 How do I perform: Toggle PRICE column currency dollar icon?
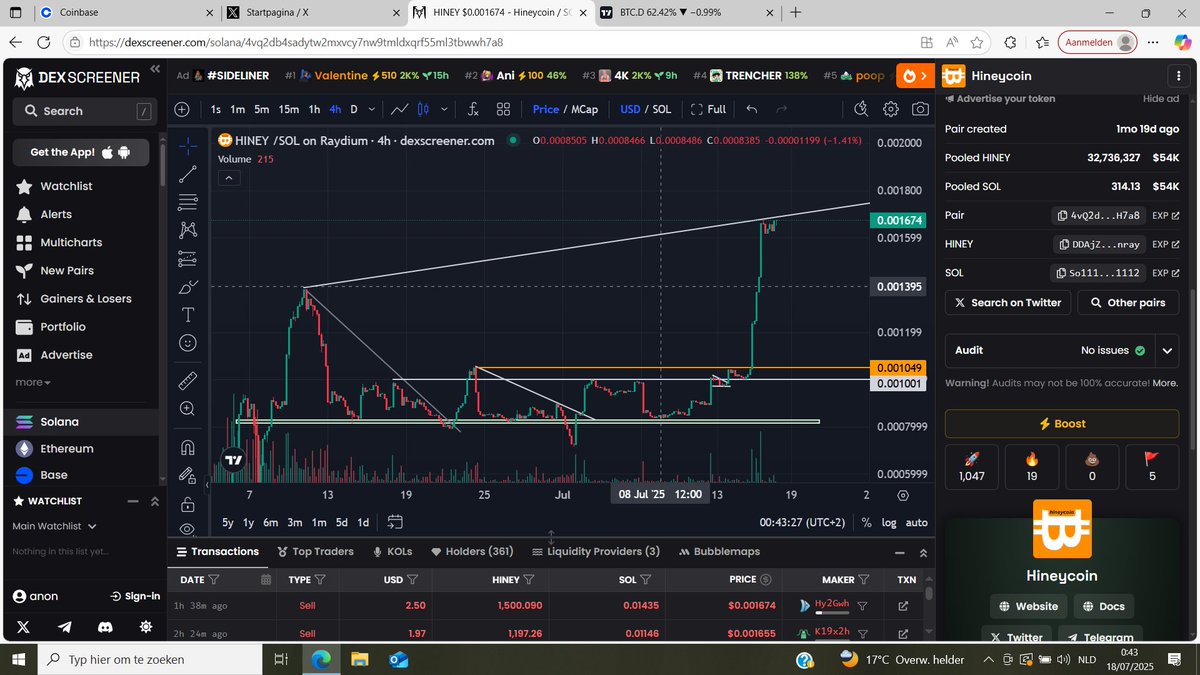click(765, 579)
